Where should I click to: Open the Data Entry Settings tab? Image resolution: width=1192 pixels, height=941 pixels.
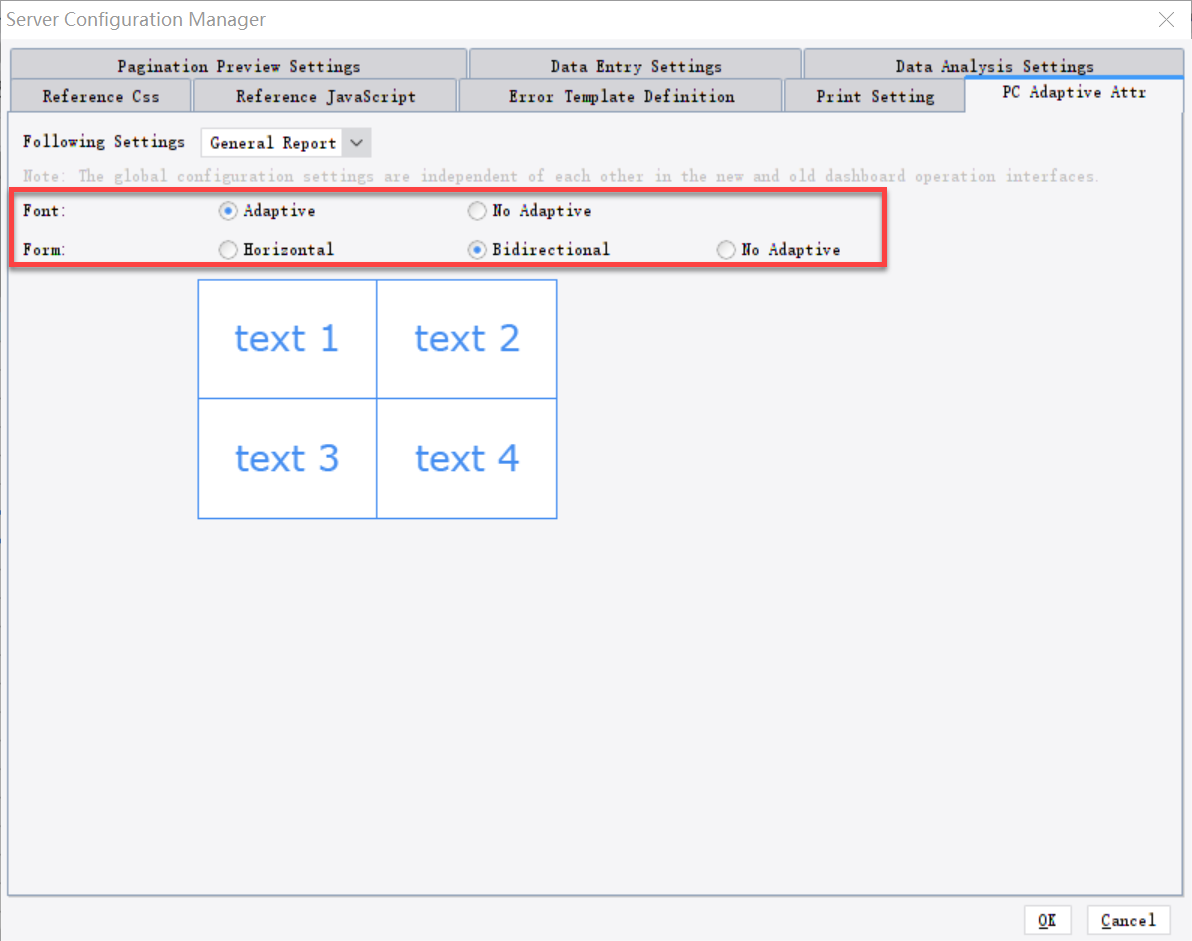pyautogui.click(x=636, y=65)
